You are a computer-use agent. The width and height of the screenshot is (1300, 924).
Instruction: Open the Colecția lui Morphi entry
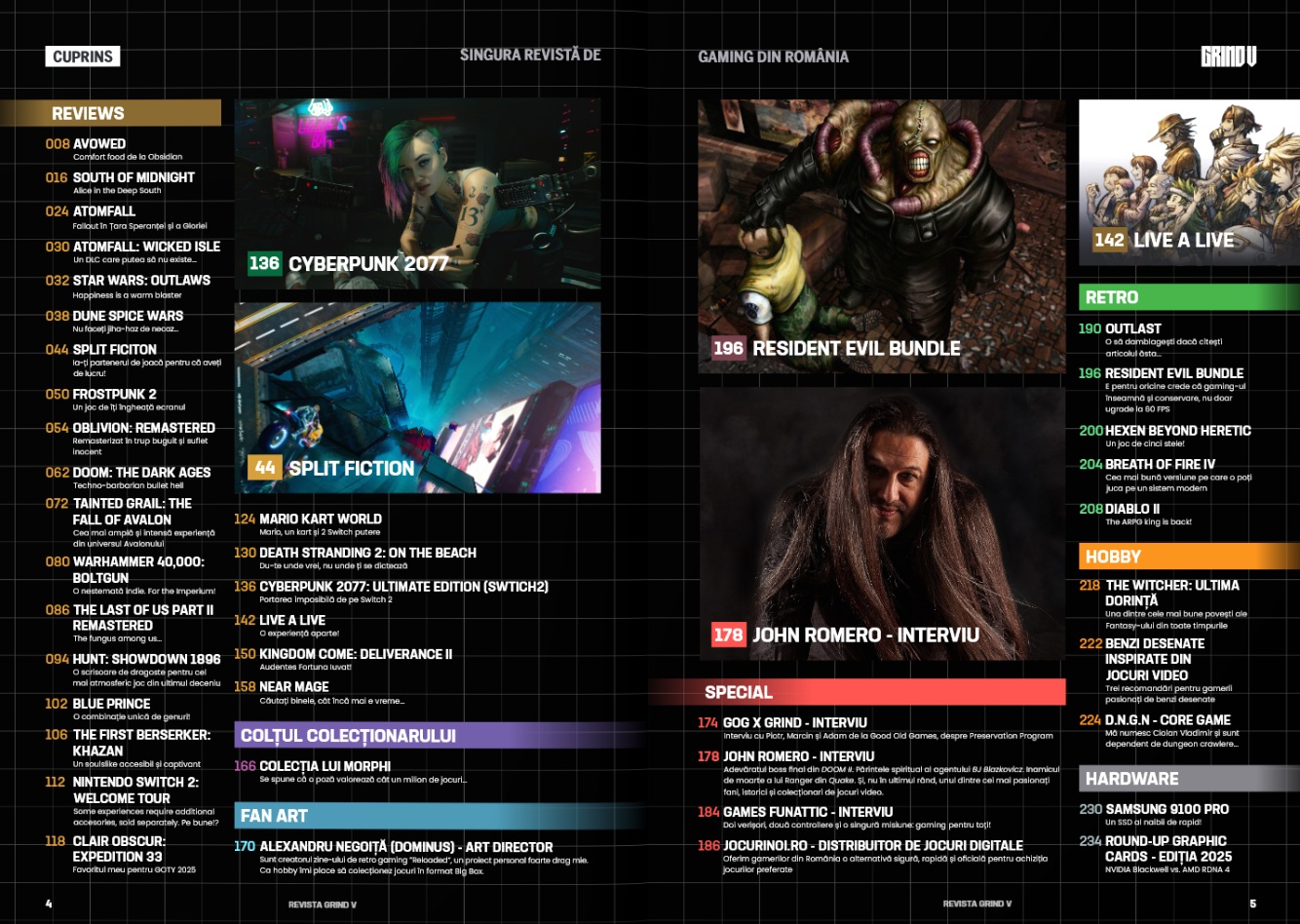325,767
